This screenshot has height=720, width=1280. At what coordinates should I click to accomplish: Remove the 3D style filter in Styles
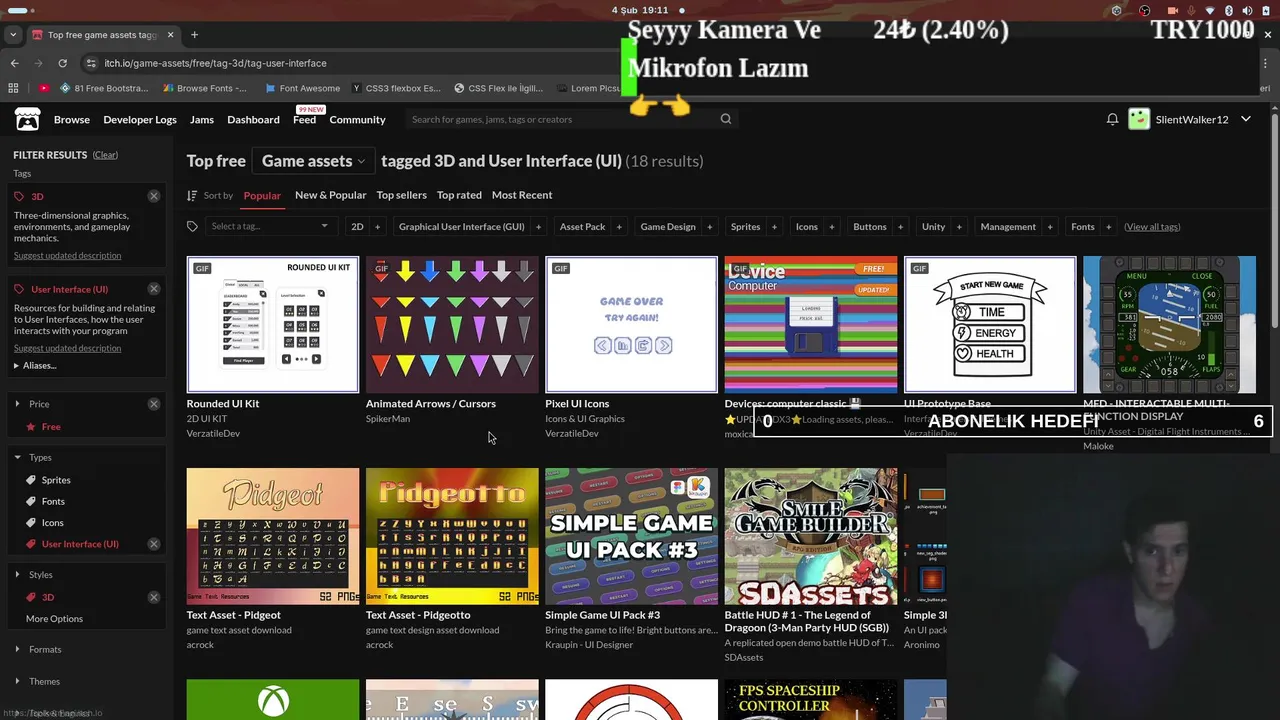tap(154, 597)
